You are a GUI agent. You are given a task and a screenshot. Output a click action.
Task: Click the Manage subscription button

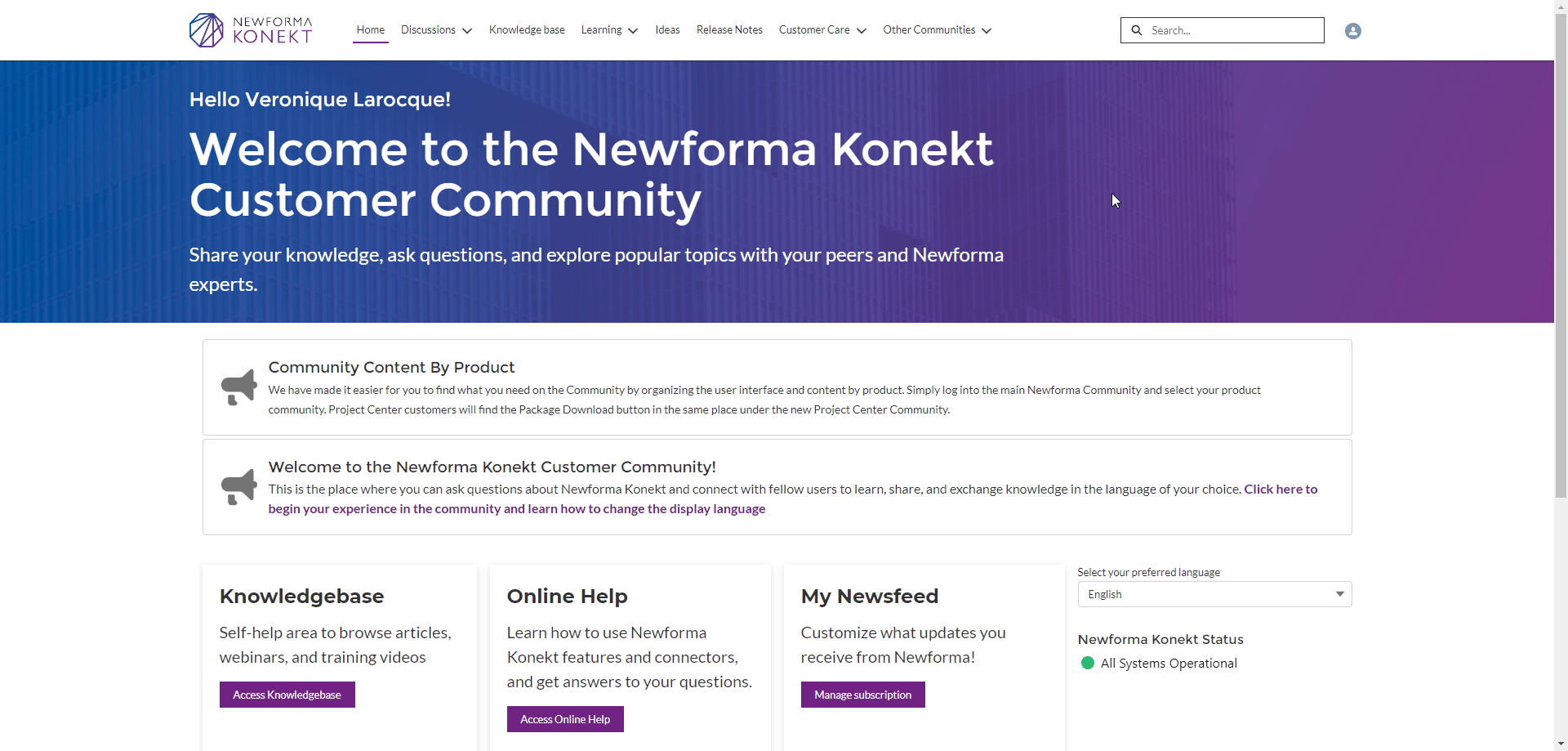(x=862, y=695)
